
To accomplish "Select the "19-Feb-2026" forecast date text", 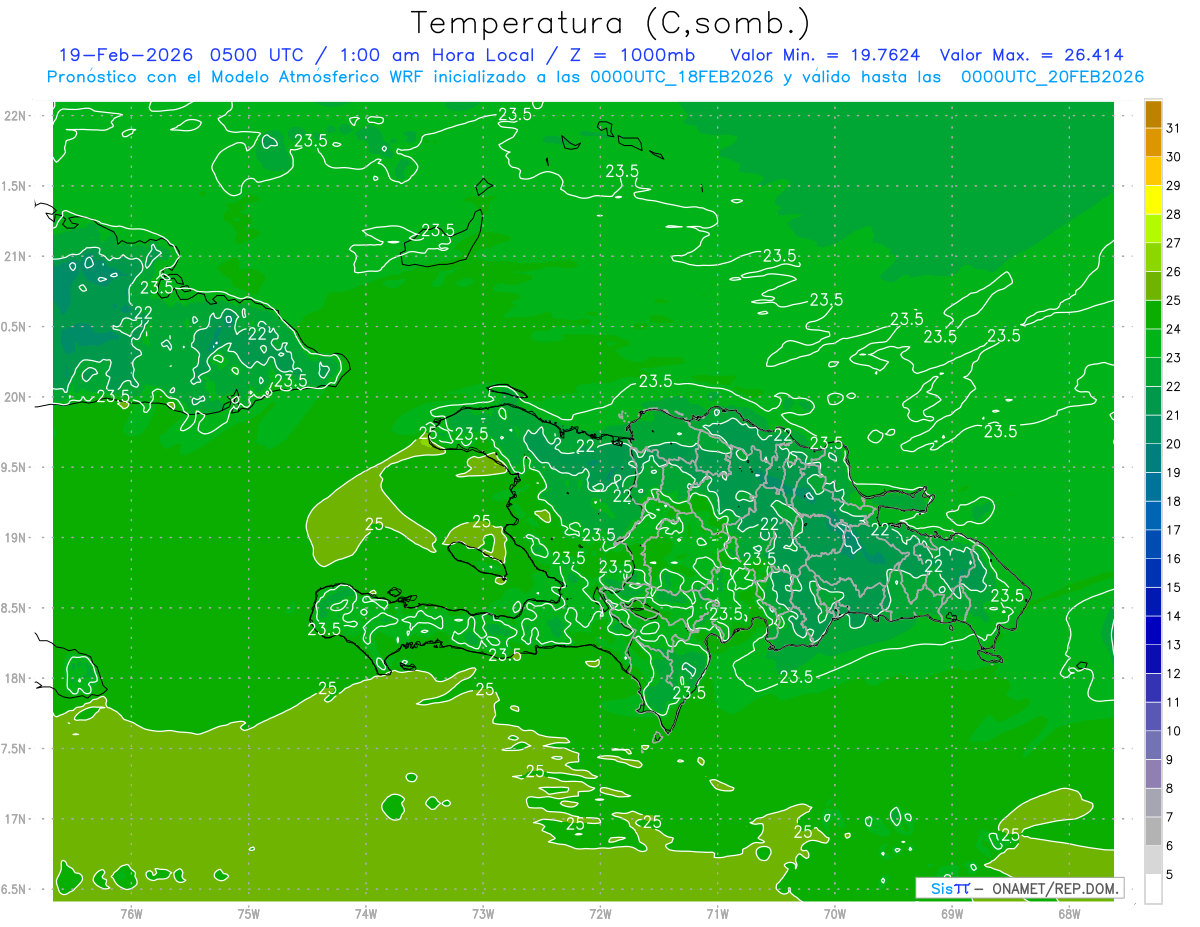I will point(126,55).
